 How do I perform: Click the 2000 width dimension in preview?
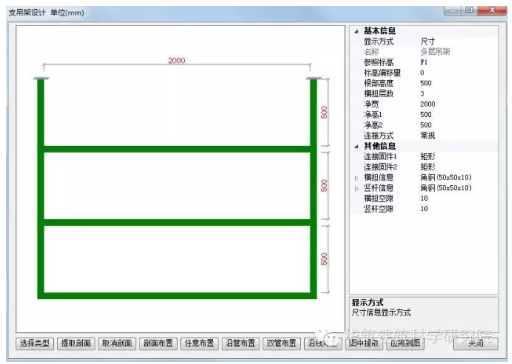[x=177, y=61]
